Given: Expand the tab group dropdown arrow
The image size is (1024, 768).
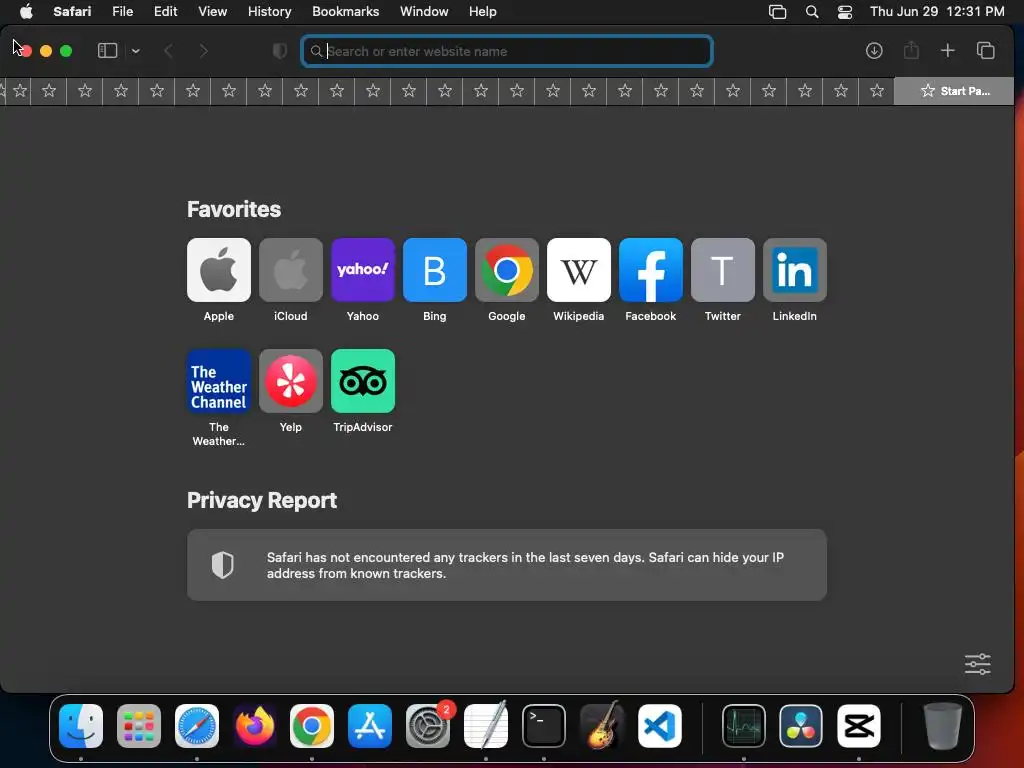Looking at the screenshot, I should click(x=135, y=51).
